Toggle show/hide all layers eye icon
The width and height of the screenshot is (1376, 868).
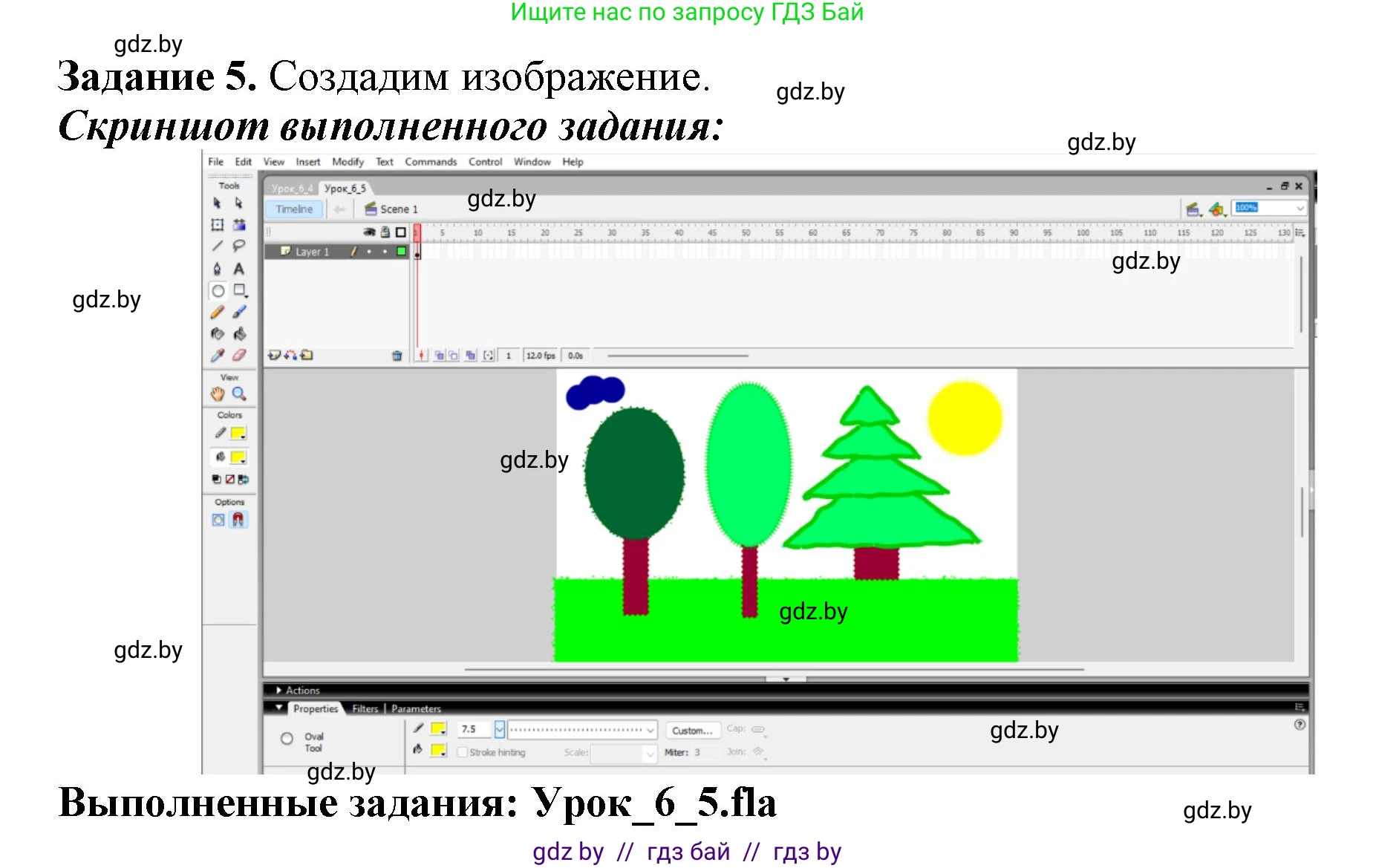tap(368, 232)
